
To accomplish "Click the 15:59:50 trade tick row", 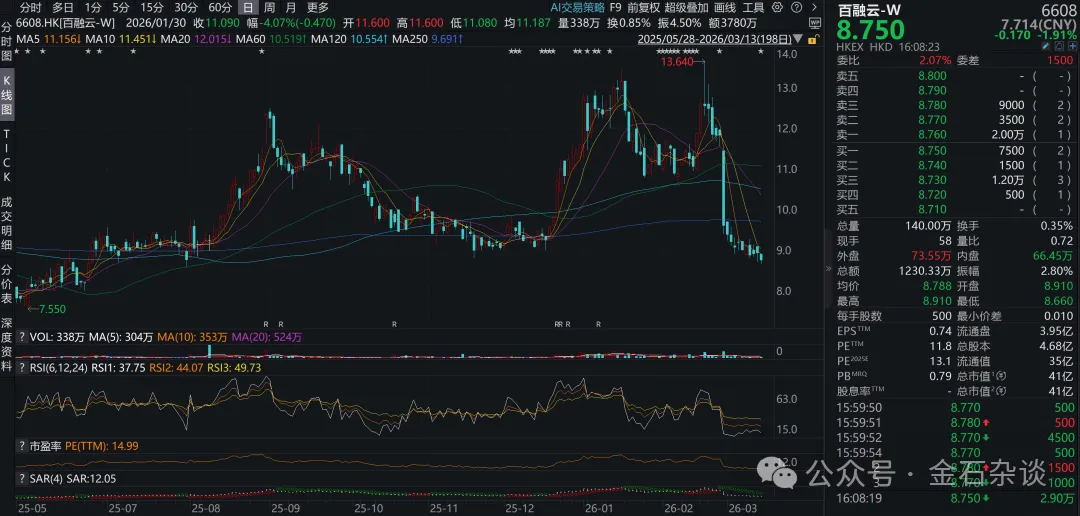I will (x=954, y=408).
